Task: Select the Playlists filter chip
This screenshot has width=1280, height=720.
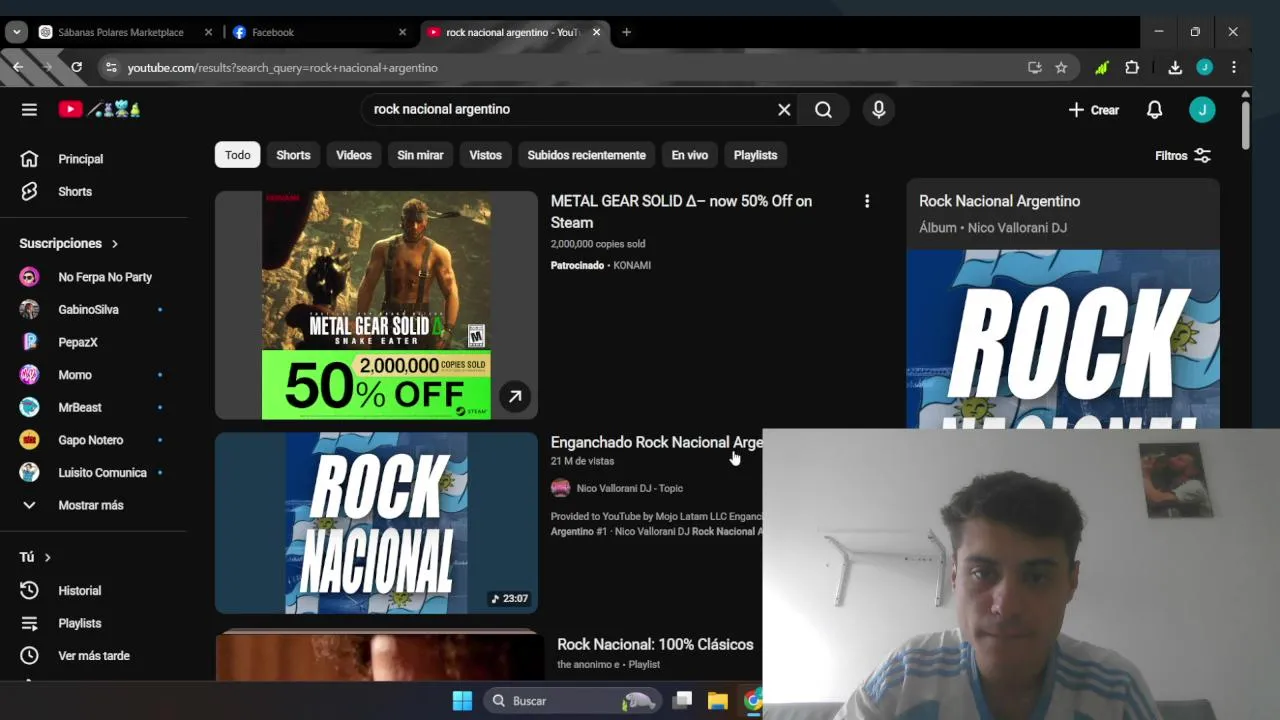Action: click(755, 155)
